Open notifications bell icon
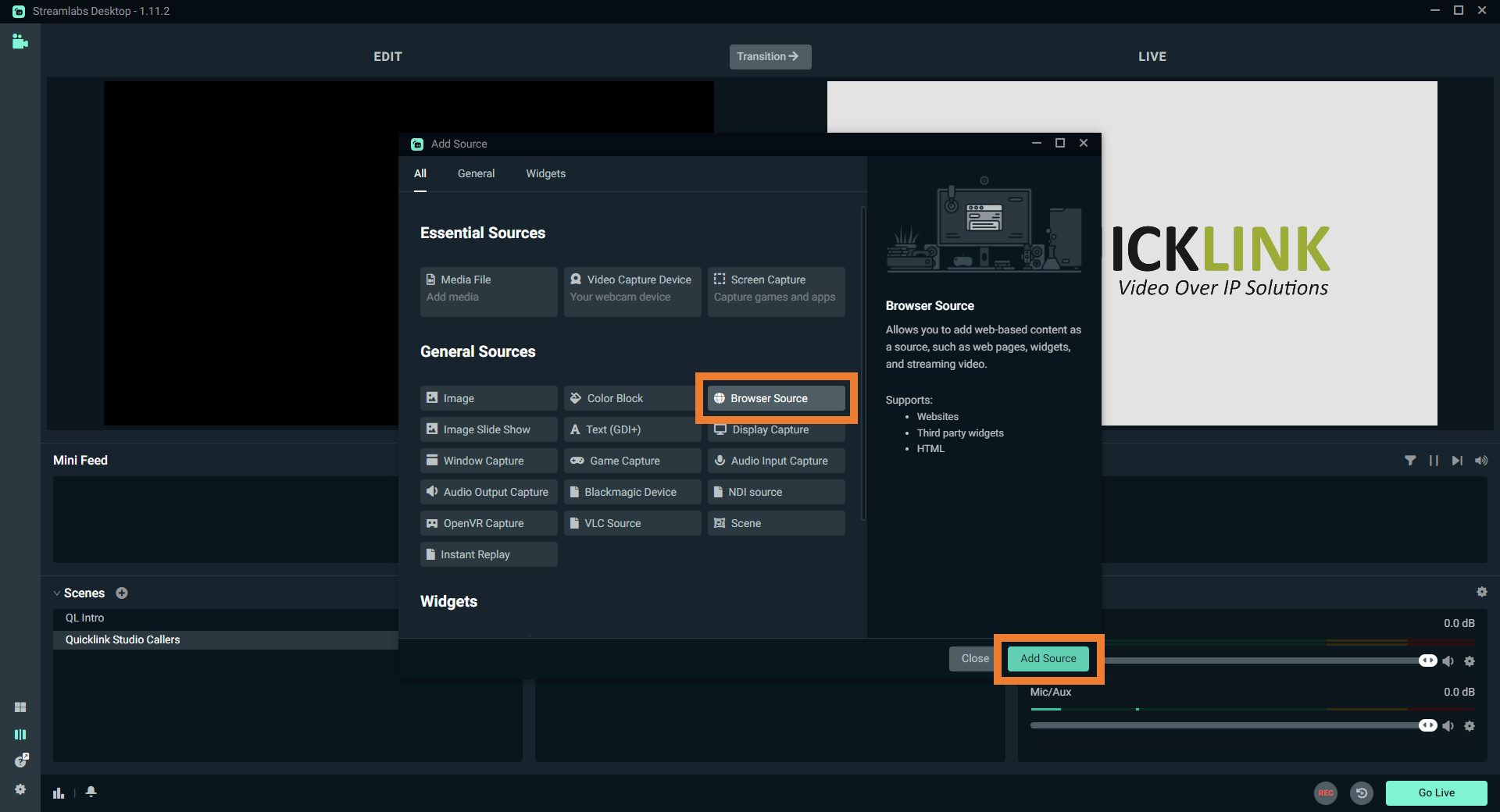 [x=91, y=792]
